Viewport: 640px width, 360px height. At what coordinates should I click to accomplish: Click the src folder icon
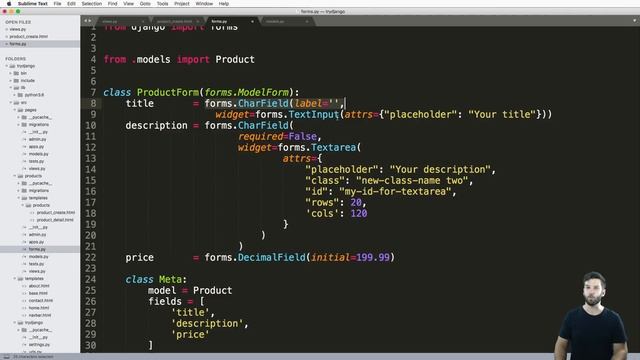coord(16,102)
